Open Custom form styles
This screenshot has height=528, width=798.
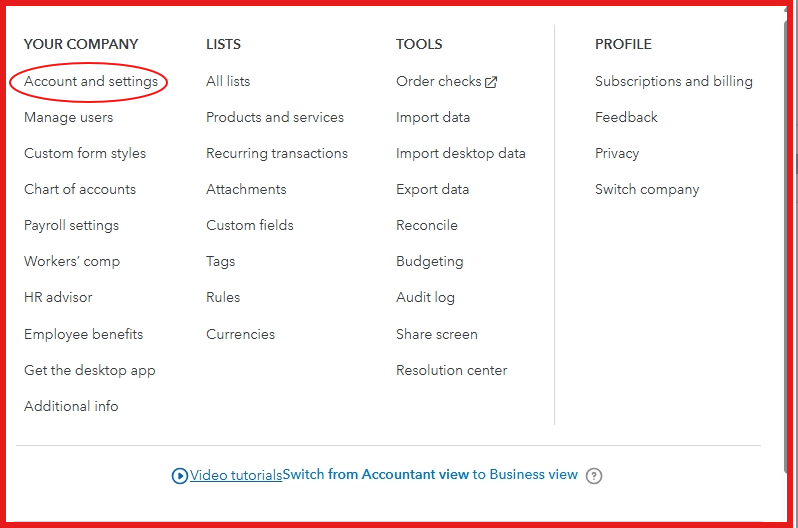tap(85, 154)
